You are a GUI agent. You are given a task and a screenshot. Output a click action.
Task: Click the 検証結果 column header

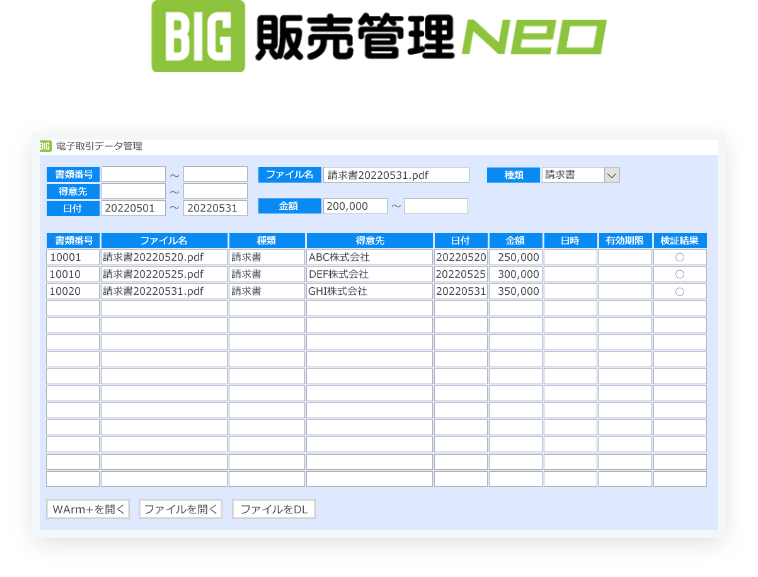[x=680, y=241]
